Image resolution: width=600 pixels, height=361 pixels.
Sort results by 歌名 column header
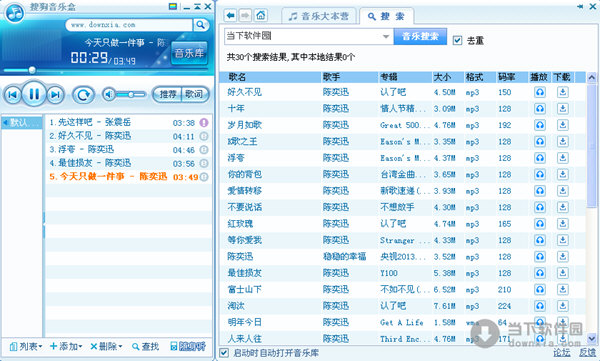coord(270,77)
